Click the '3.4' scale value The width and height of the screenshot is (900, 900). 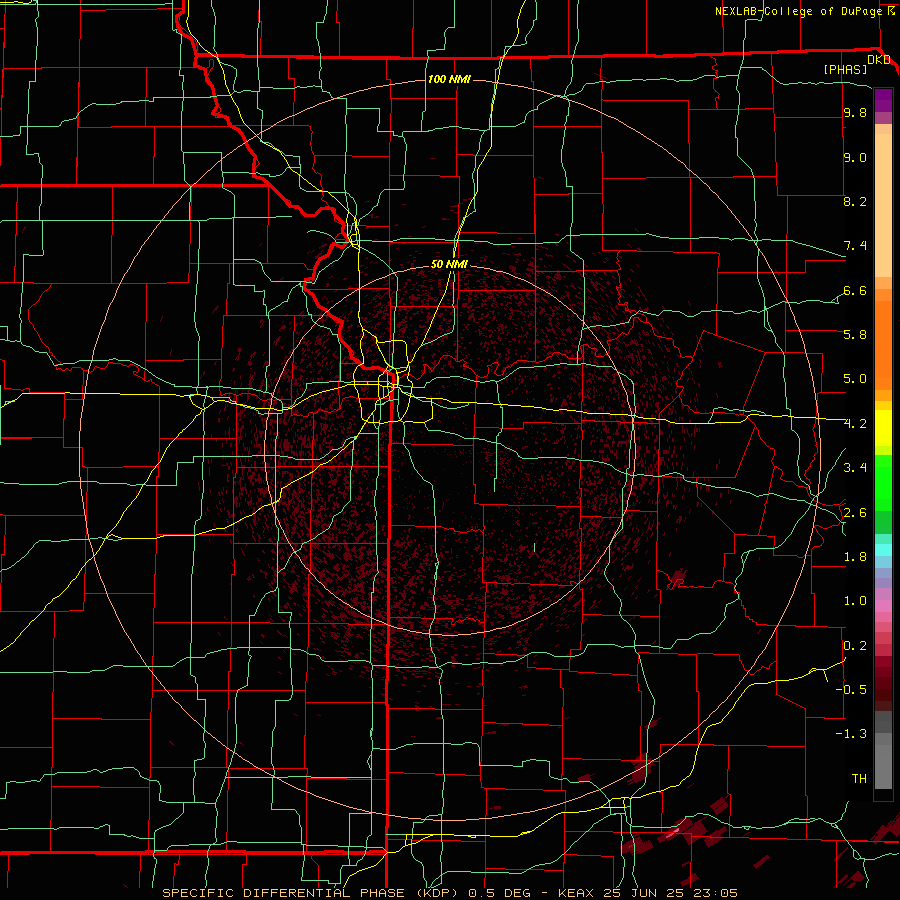(855, 468)
